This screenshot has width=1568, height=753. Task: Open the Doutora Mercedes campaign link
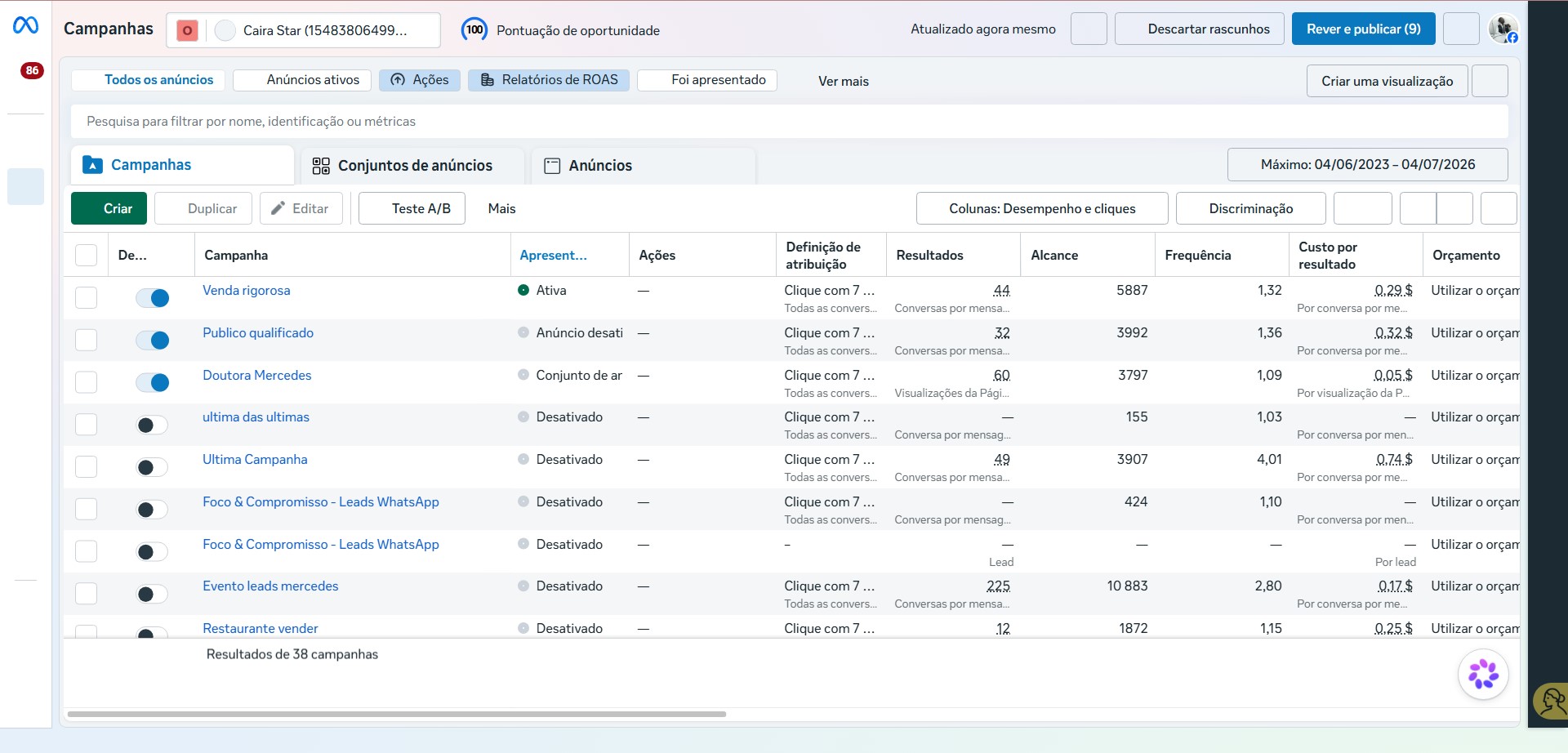(256, 375)
